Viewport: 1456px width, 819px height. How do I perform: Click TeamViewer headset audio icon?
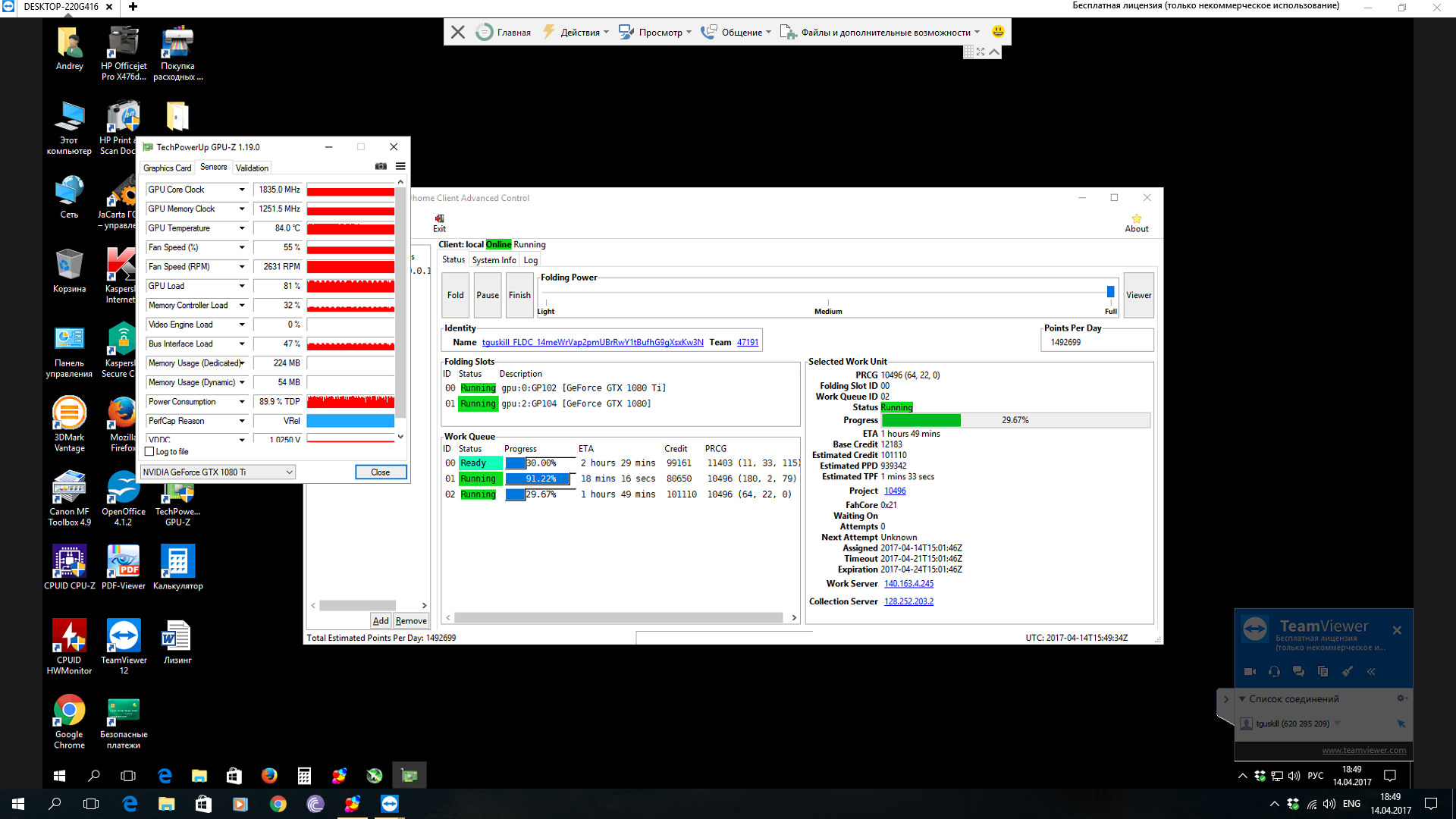click(1274, 672)
